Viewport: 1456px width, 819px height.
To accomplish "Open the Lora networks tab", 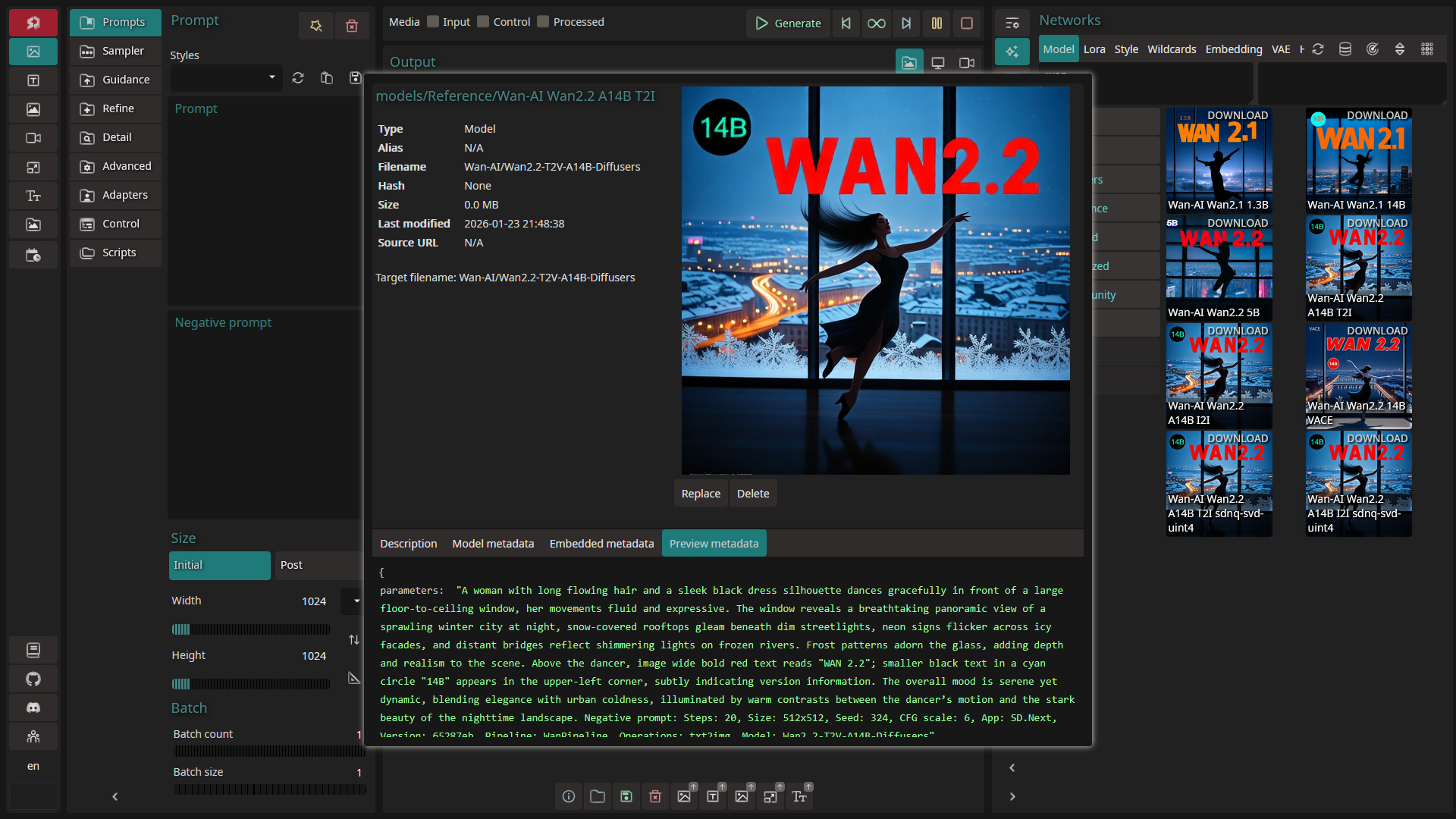I will (1094, 49).
